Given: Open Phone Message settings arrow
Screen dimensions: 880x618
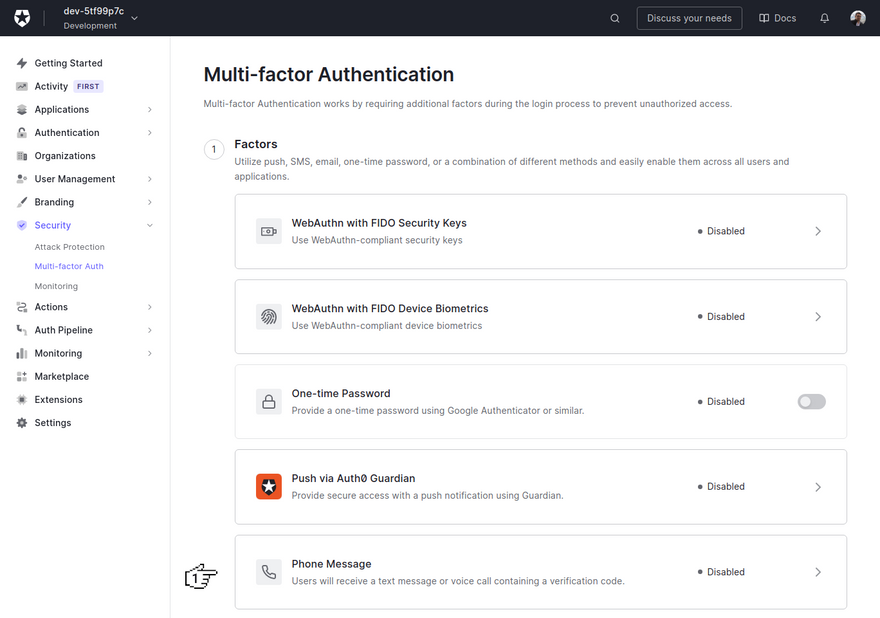Looking at the screenshot, I should 818,572.
